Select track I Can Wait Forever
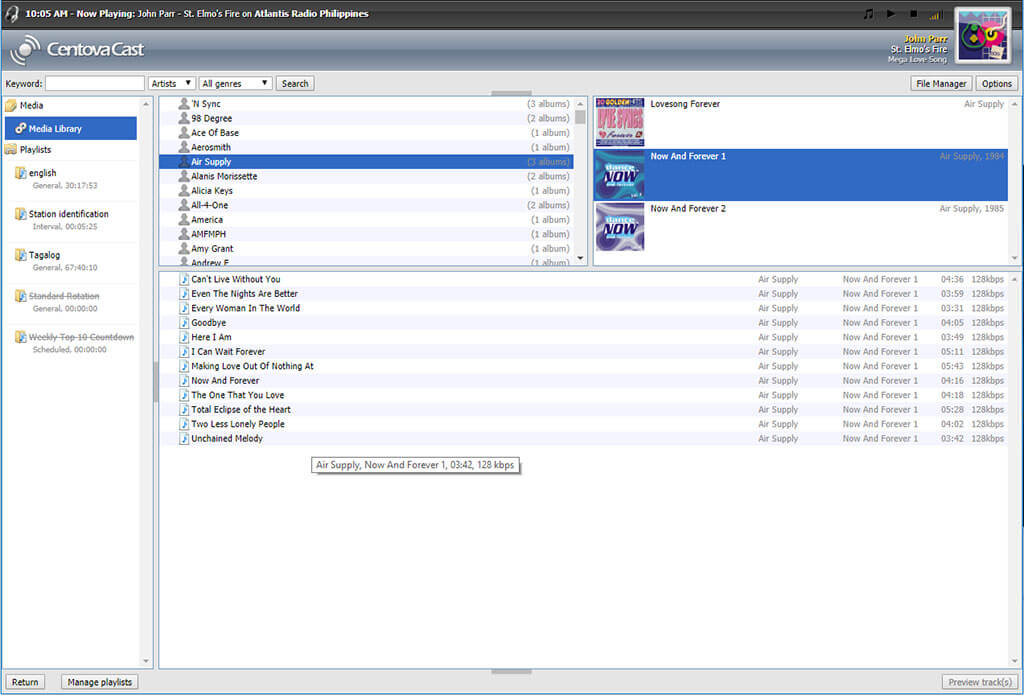Screen dimensions: 1024x695 (583, 351)
